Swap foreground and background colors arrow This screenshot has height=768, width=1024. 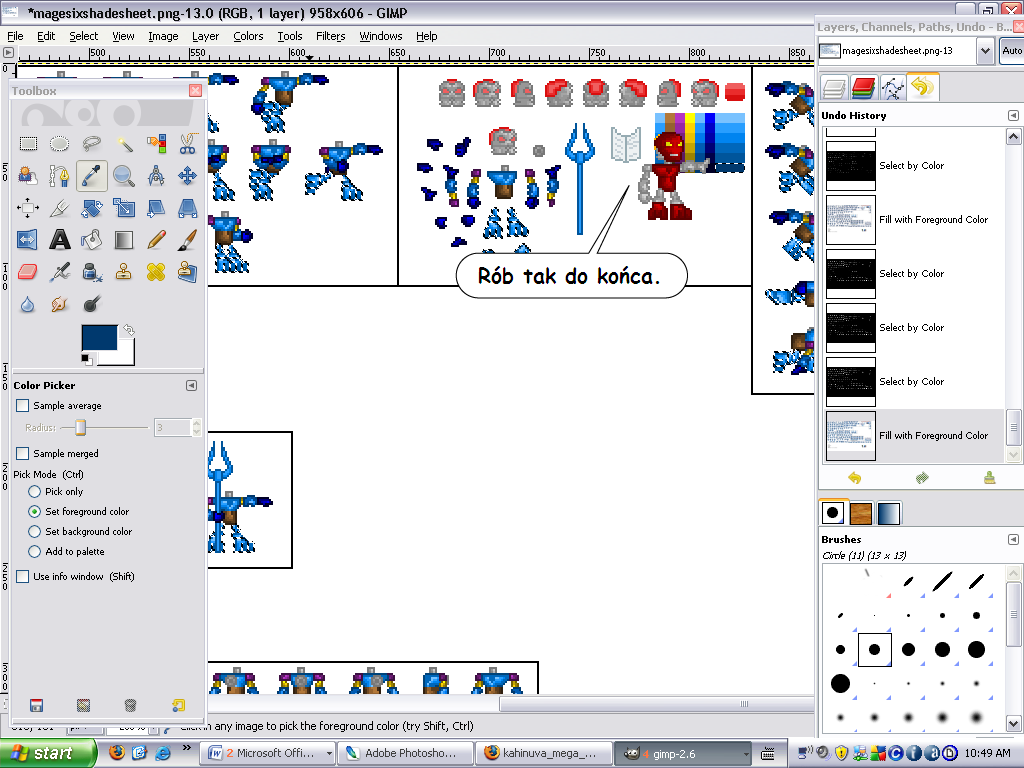pos(129,330)
